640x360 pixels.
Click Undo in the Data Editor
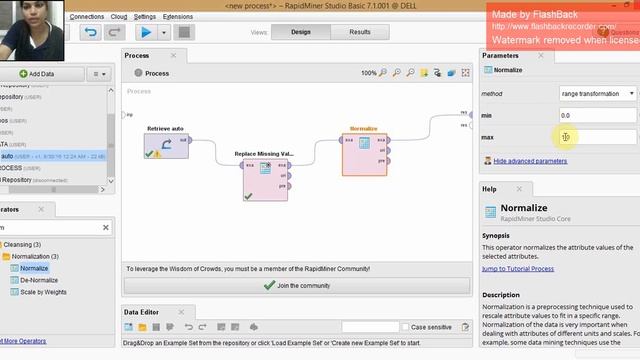coord(188,327)
